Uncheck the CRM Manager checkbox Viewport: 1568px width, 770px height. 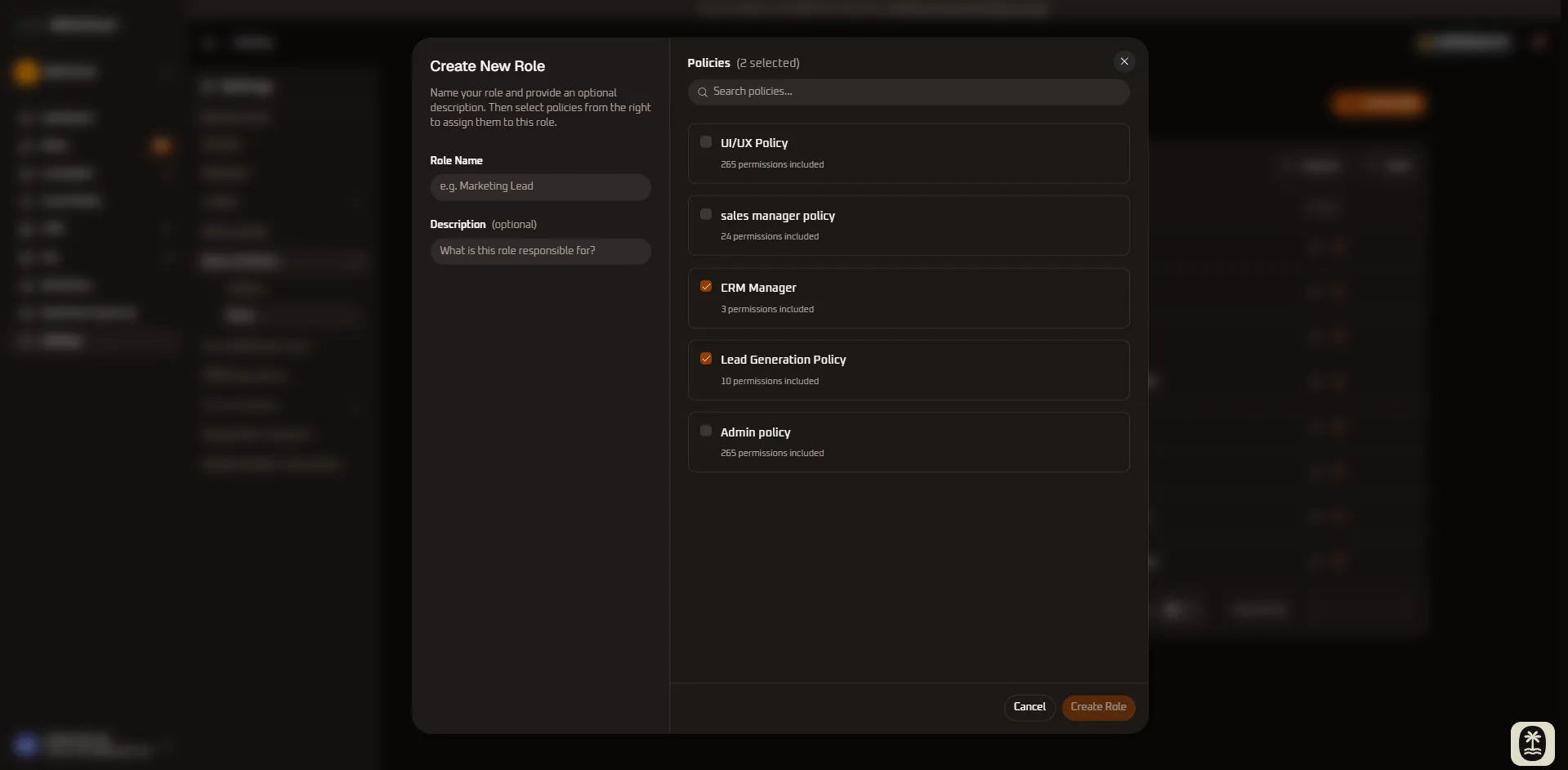tap(706, 286)
